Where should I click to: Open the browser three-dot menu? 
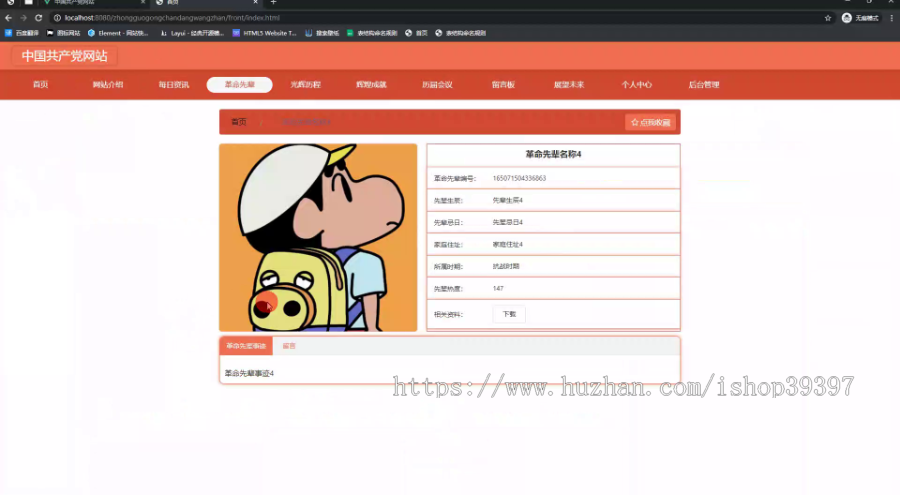[x=891, y=18]
